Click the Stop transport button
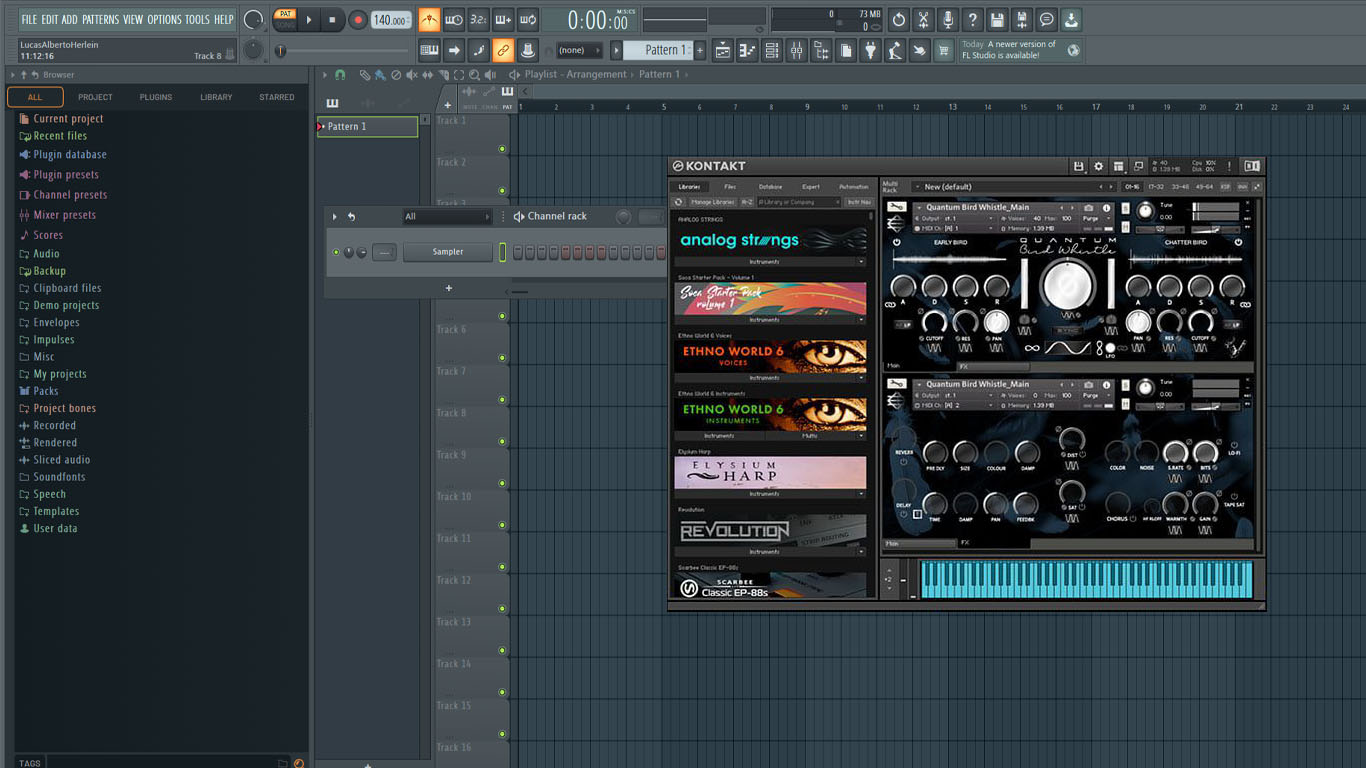This screenshot has height=768, width=1366. (x=333, y=19)
